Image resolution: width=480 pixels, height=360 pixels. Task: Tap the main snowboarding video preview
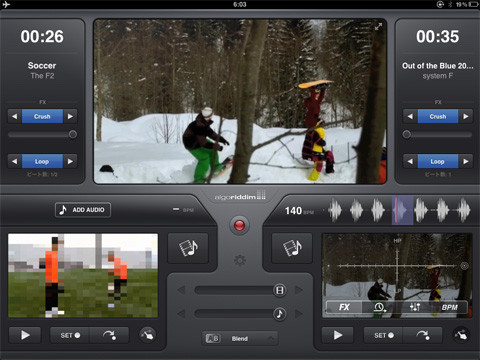pos(240,101)
